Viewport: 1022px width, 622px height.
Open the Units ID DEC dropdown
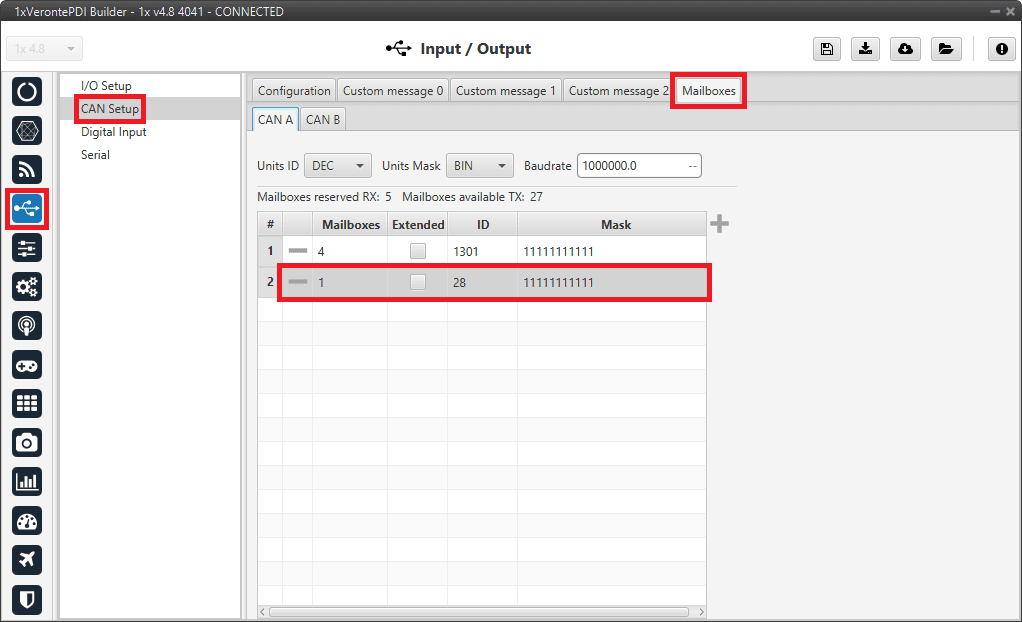(338, 166)
